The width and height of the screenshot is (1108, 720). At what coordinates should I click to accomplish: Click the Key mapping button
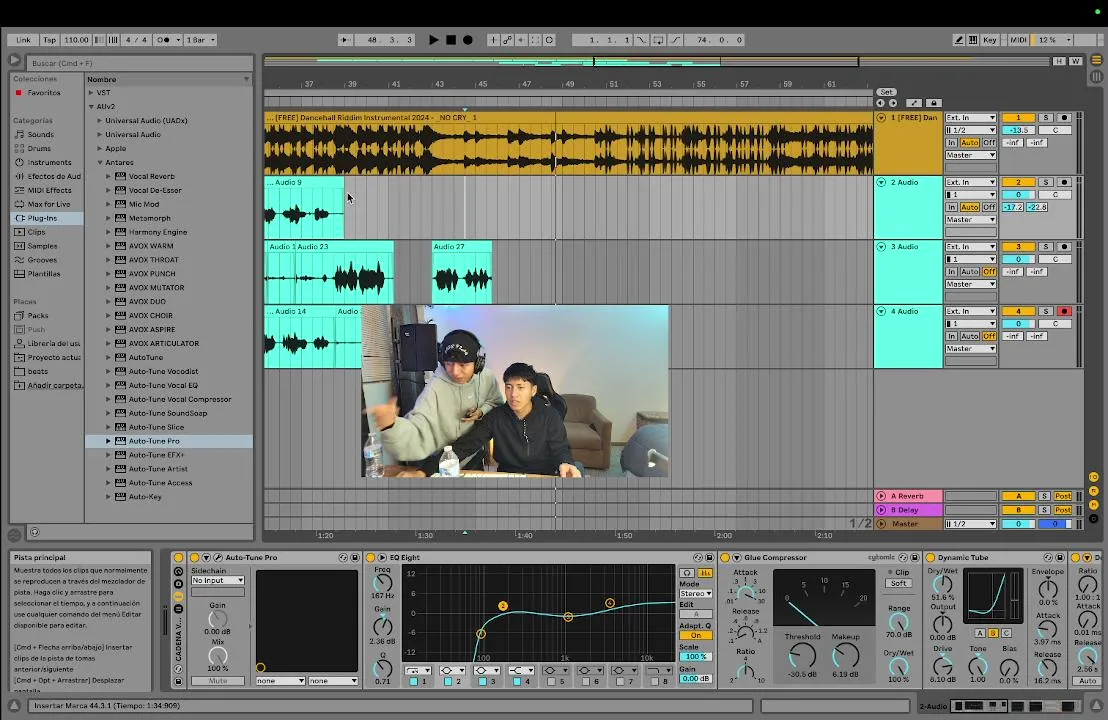[989, 40]
